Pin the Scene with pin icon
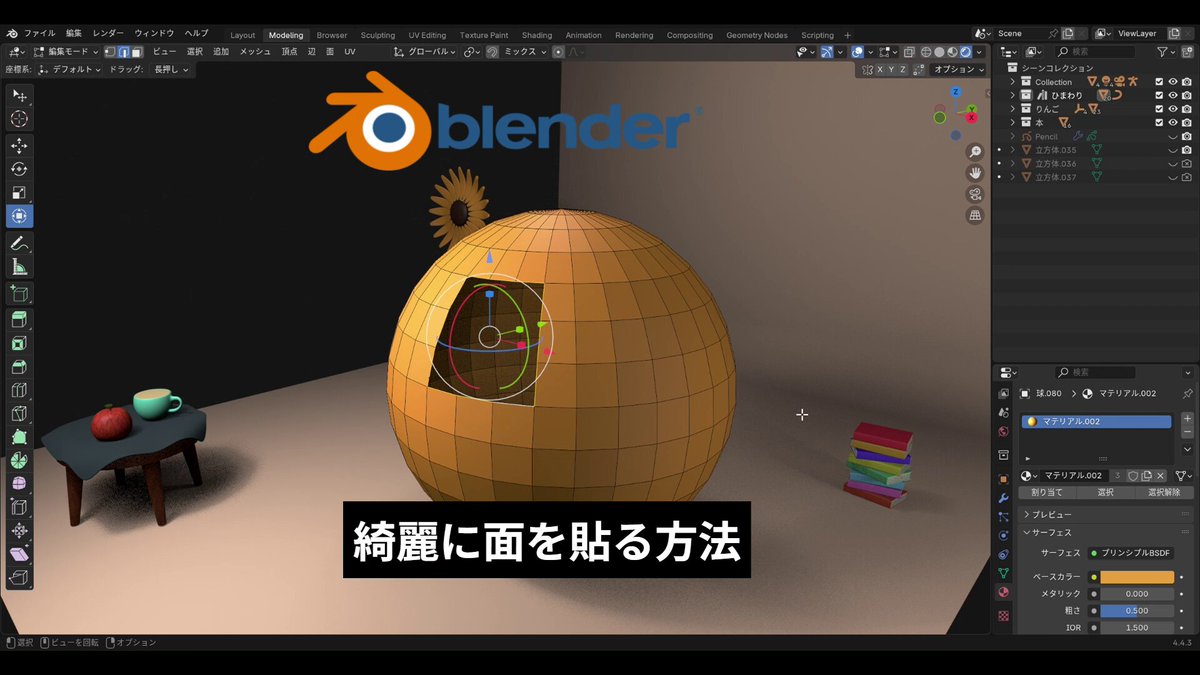 [1053, 33]
